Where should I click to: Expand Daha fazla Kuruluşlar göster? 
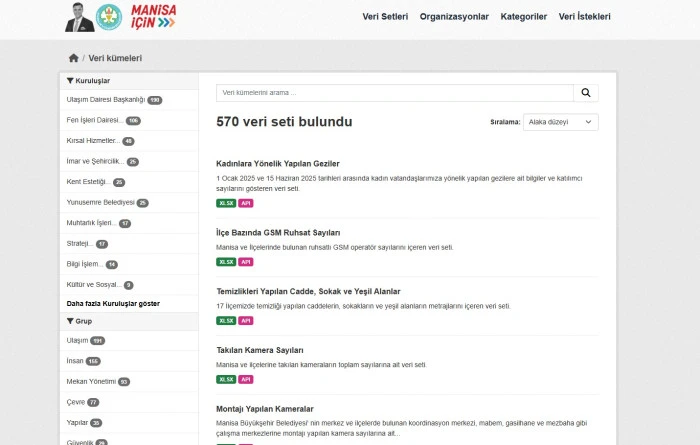(113, 303)
